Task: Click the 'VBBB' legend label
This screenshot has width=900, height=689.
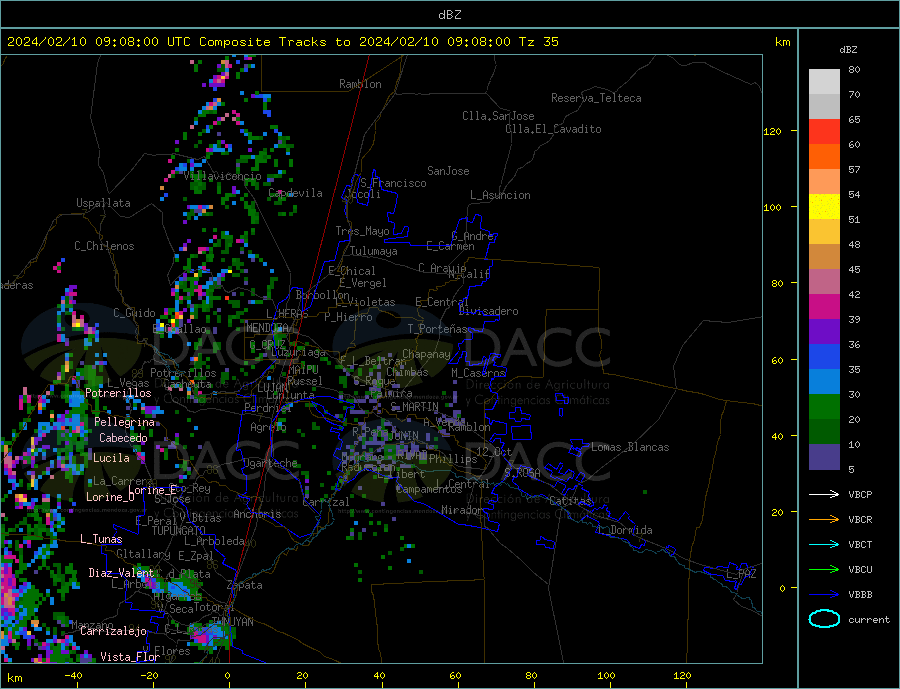Action: [x=860, y=594]
